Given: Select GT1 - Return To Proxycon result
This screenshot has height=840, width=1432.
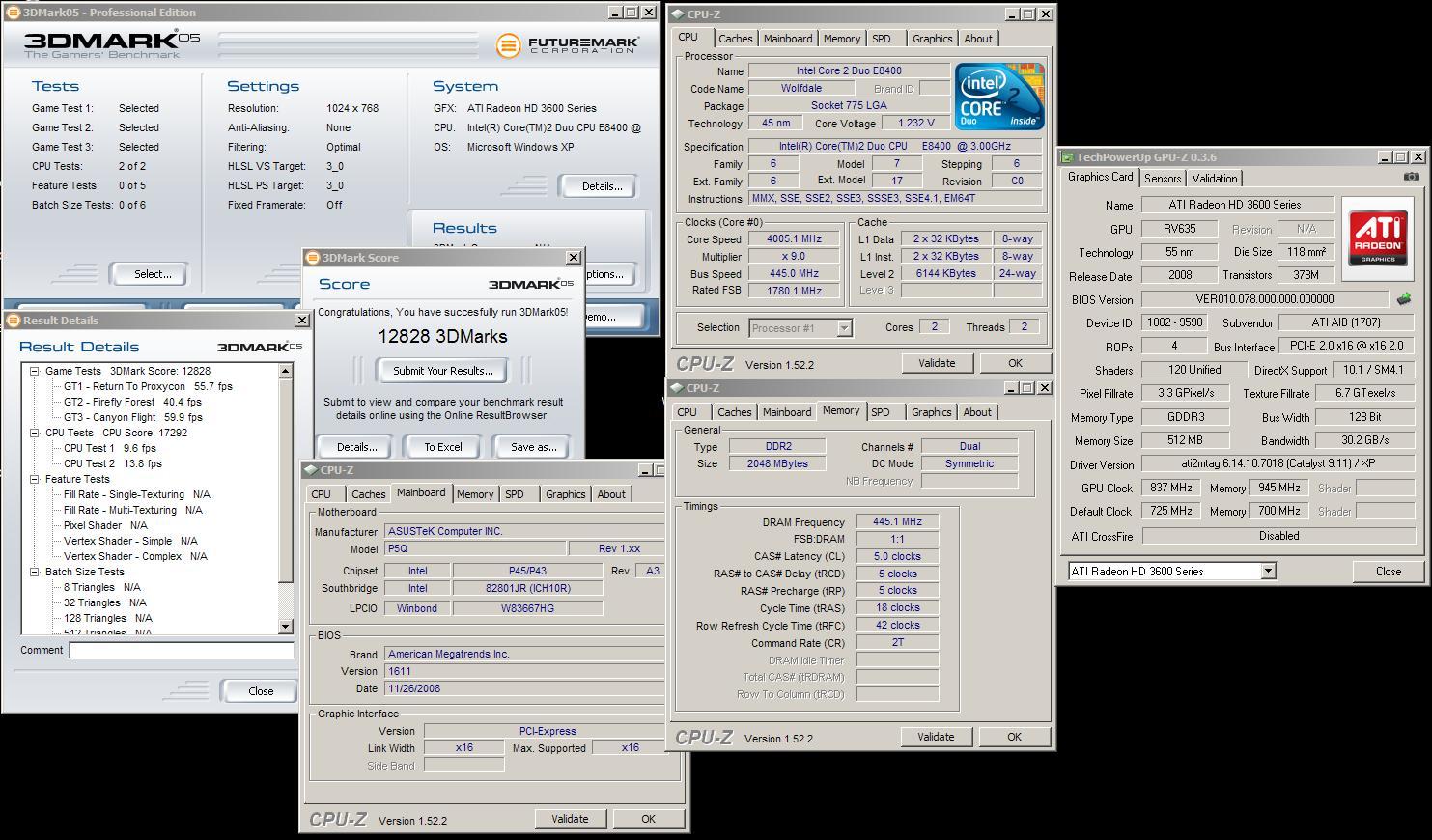Looking at the screenshot, I should tap(148, 386).
